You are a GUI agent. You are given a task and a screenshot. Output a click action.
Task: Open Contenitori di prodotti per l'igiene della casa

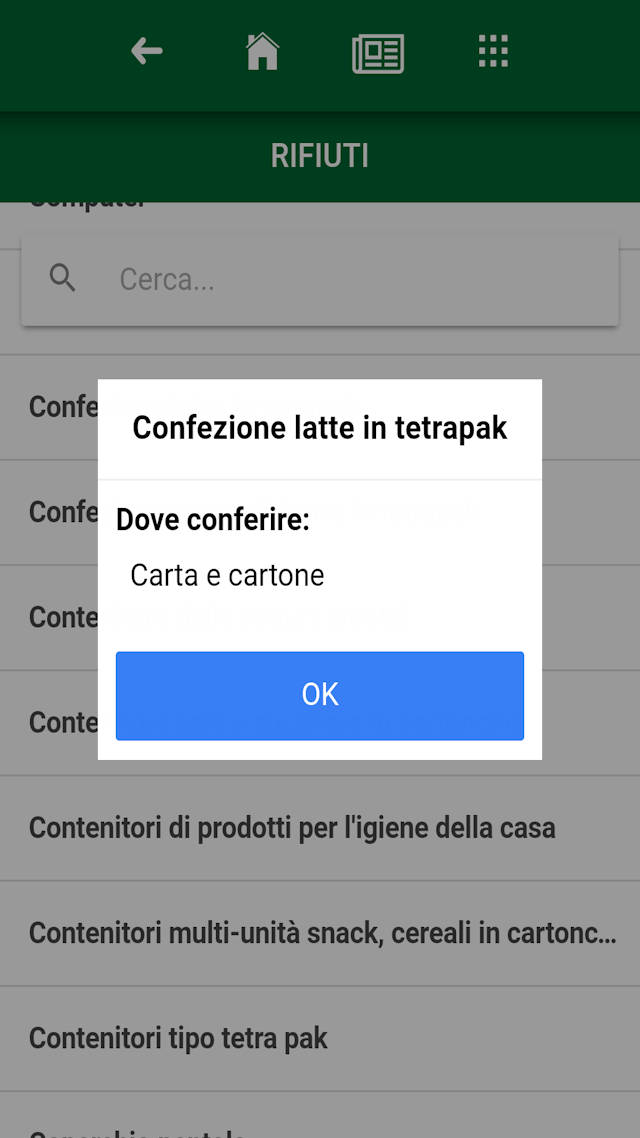pos(292,828)
